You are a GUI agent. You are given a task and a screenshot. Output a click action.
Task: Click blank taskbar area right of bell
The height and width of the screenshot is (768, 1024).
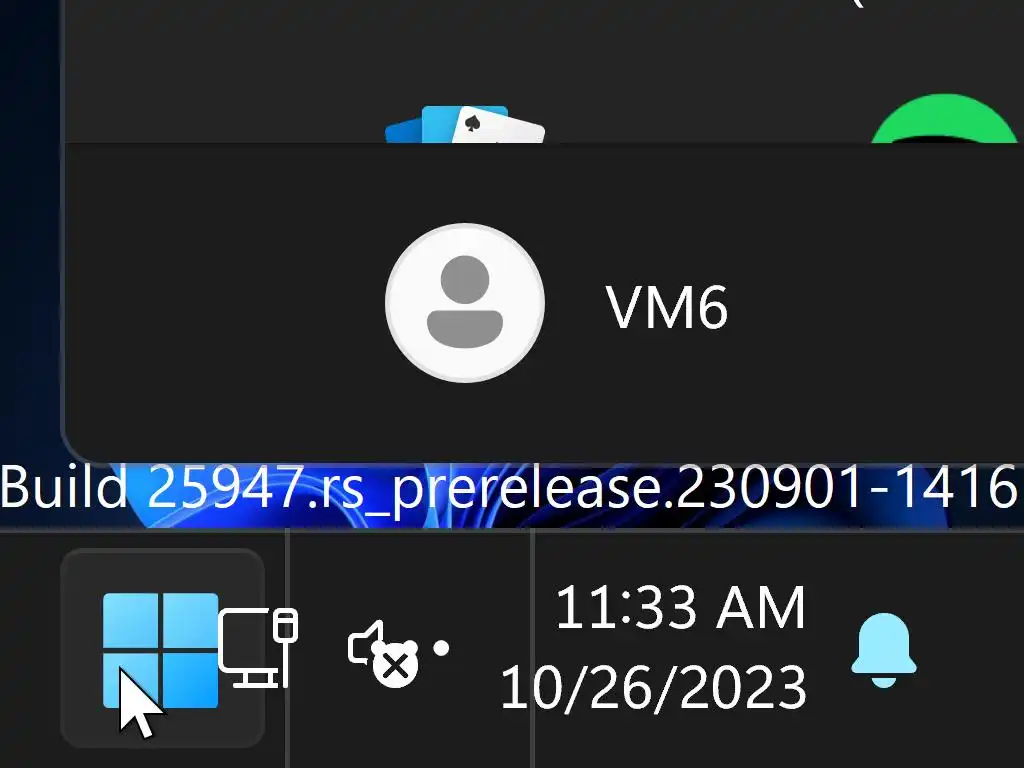[x=973, y=650]
